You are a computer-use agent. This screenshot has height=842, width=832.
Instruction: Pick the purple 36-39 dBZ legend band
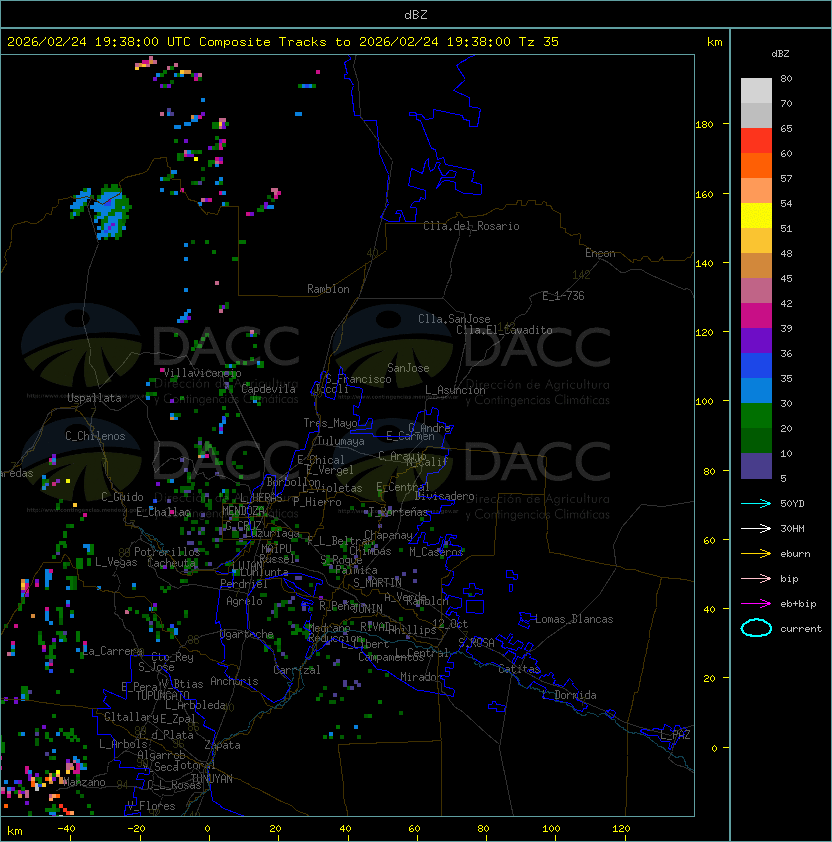(756, 340)
